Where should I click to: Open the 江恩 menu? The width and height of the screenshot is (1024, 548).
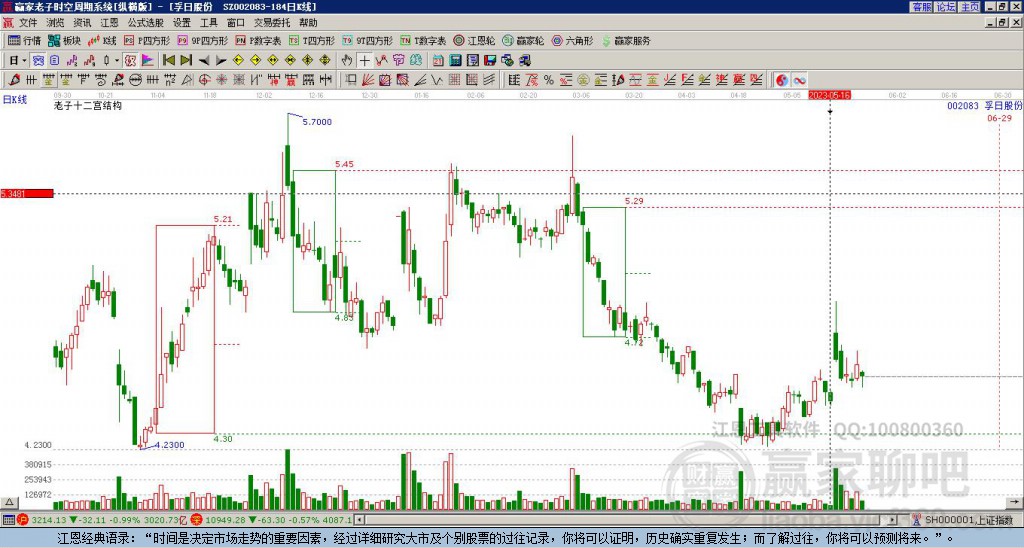[110, 23]
